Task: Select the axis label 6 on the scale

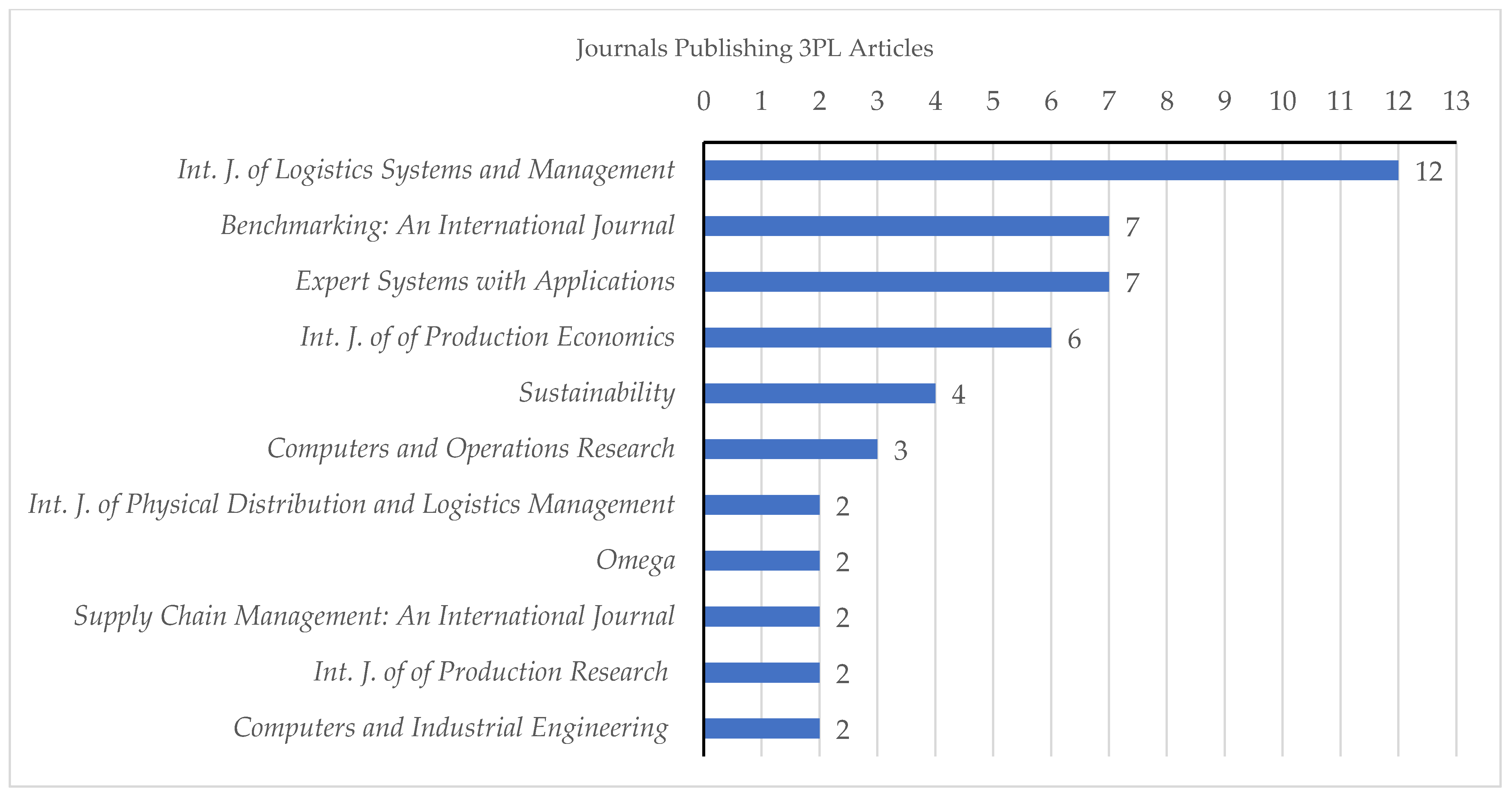Action: coord(1051,101)
